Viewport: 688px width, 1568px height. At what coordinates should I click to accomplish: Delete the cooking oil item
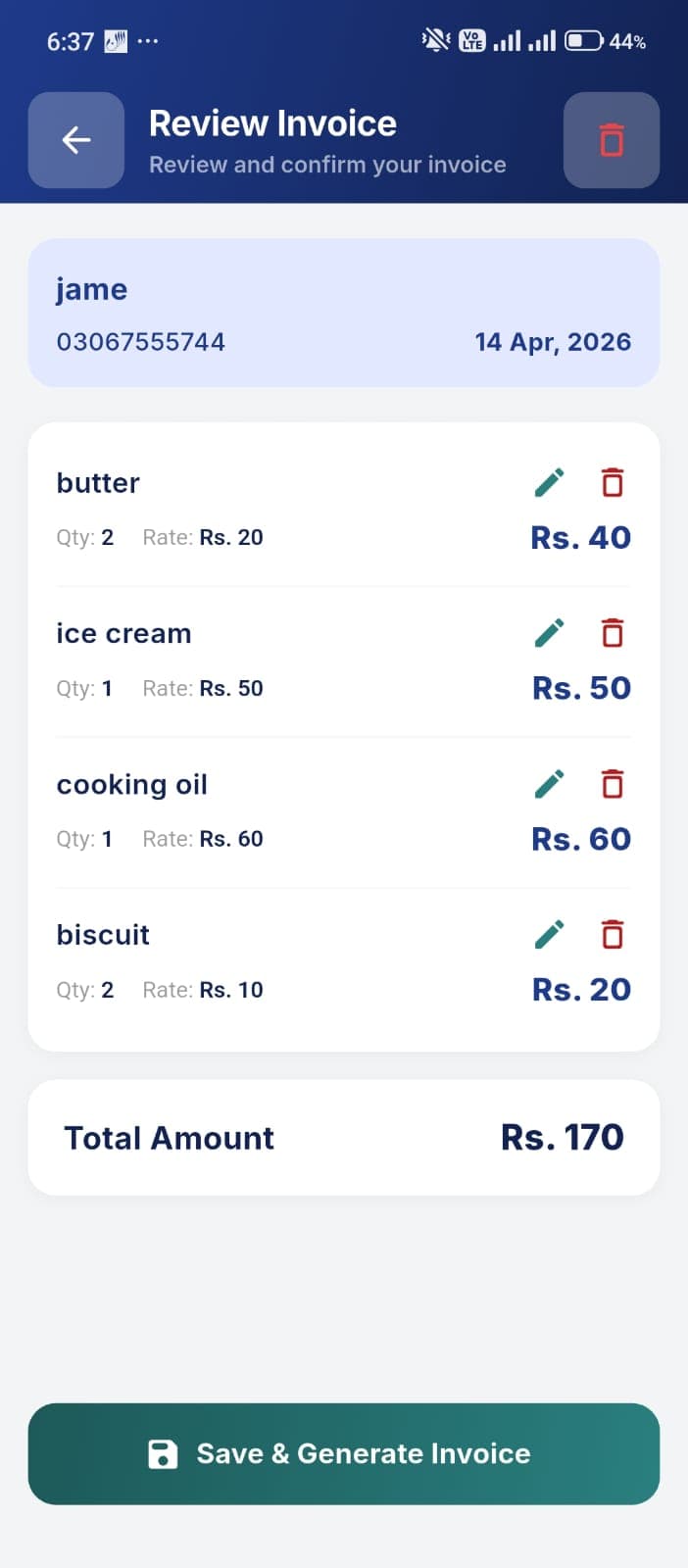[x=612, y=784]
